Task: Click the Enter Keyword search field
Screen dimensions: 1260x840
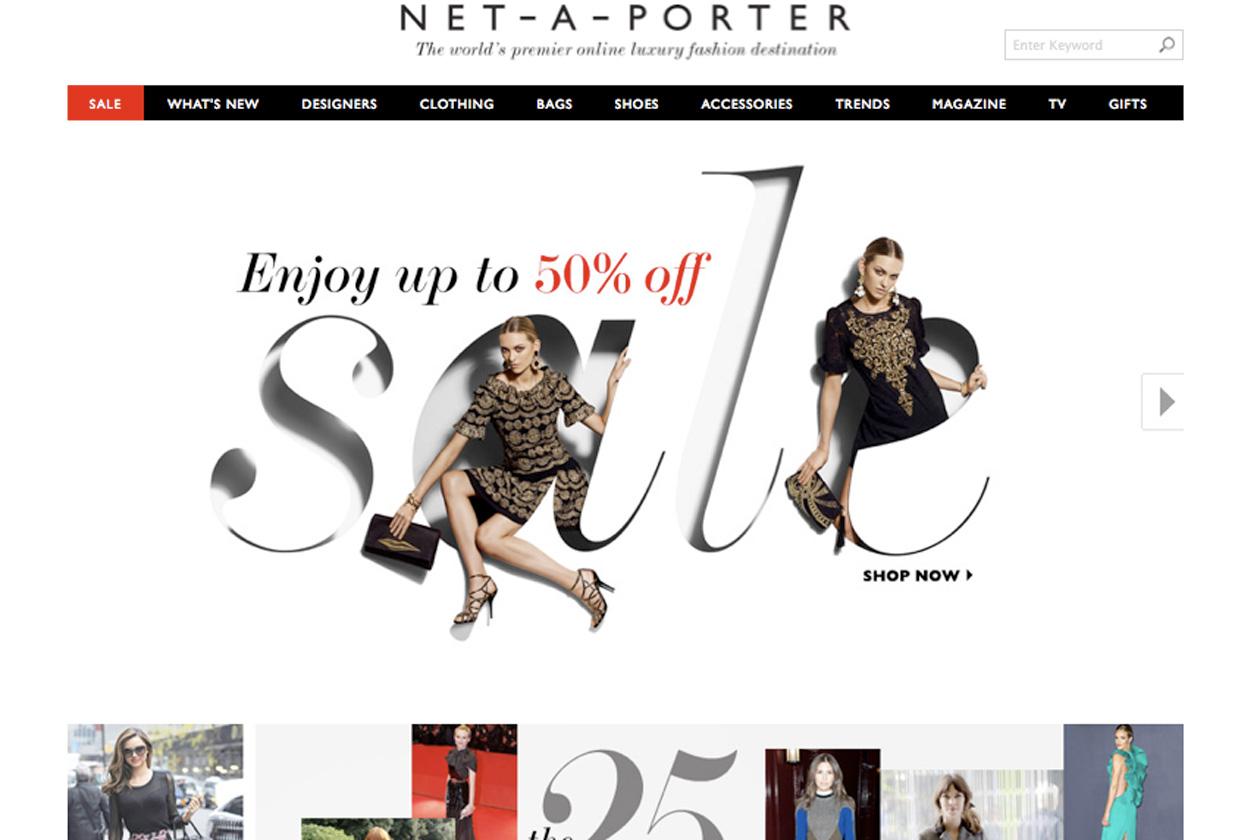Action: tap(1082, 45)
